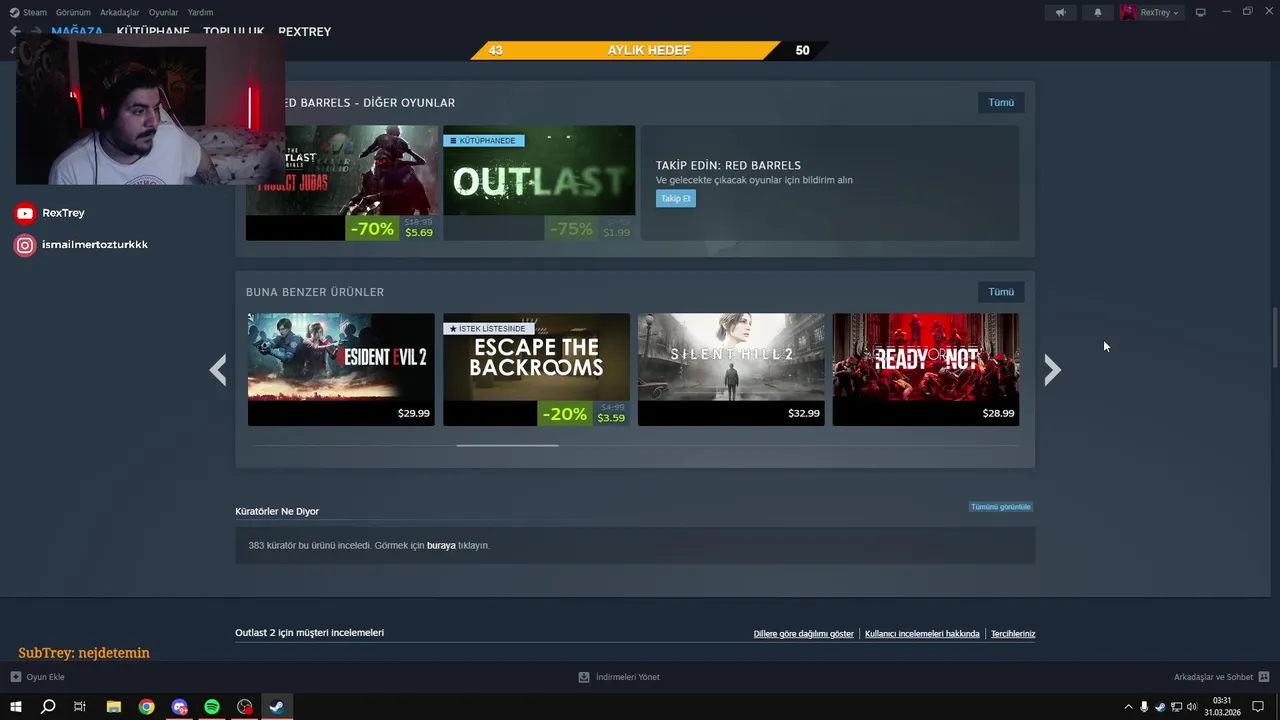Screen dimensions: 1280x720
Task: Open Windows taskbar search
Action: (48, 707)
